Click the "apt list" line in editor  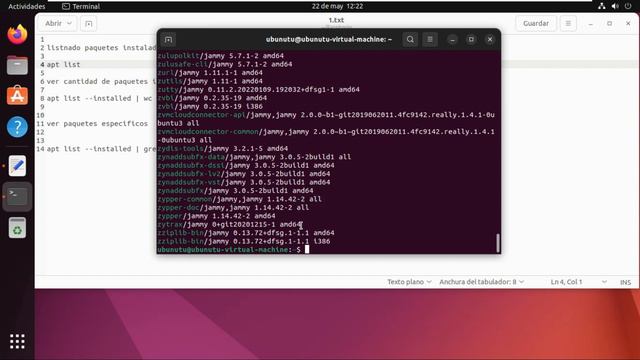click(63, 64)
